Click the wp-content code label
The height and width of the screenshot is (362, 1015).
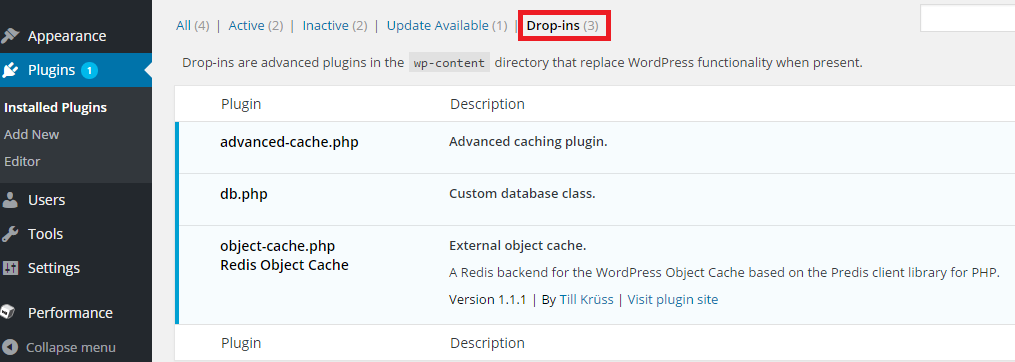(449, 63)
